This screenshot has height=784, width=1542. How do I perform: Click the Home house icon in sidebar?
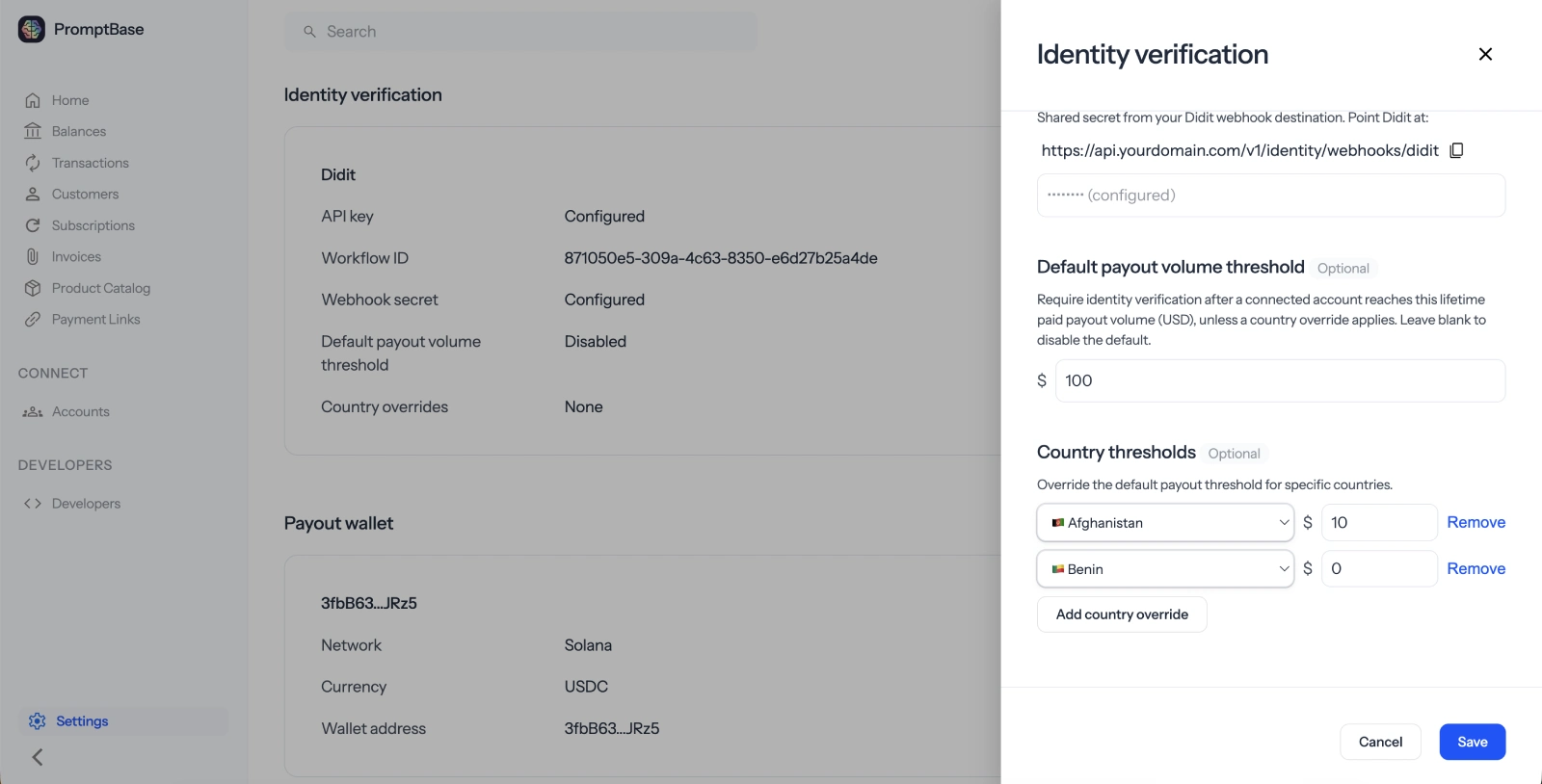pos(33,100)
